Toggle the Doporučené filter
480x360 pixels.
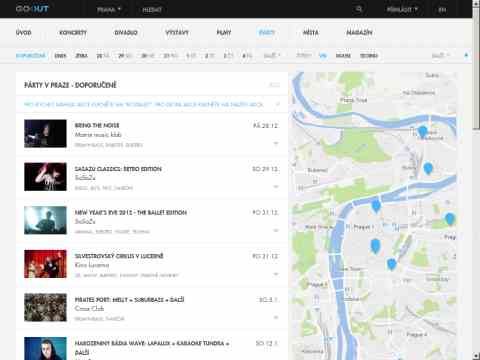(31, 56)
